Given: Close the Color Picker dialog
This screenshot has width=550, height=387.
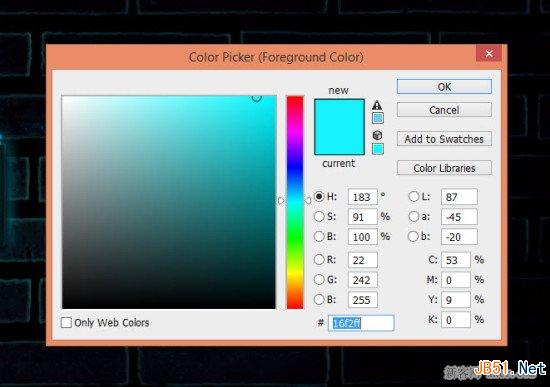Looking at the screenshot, I should coord(489,53).
